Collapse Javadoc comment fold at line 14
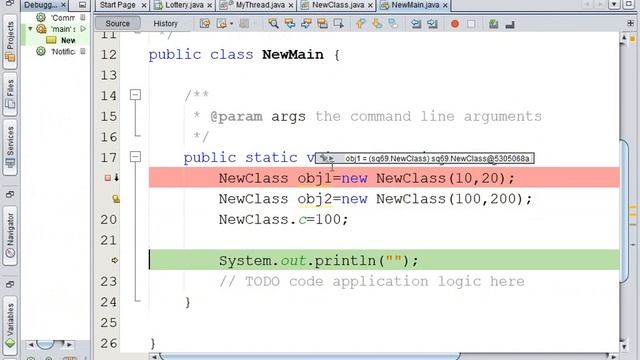The image size is (640, 360). pyautogui.click(x=136, y=95)
